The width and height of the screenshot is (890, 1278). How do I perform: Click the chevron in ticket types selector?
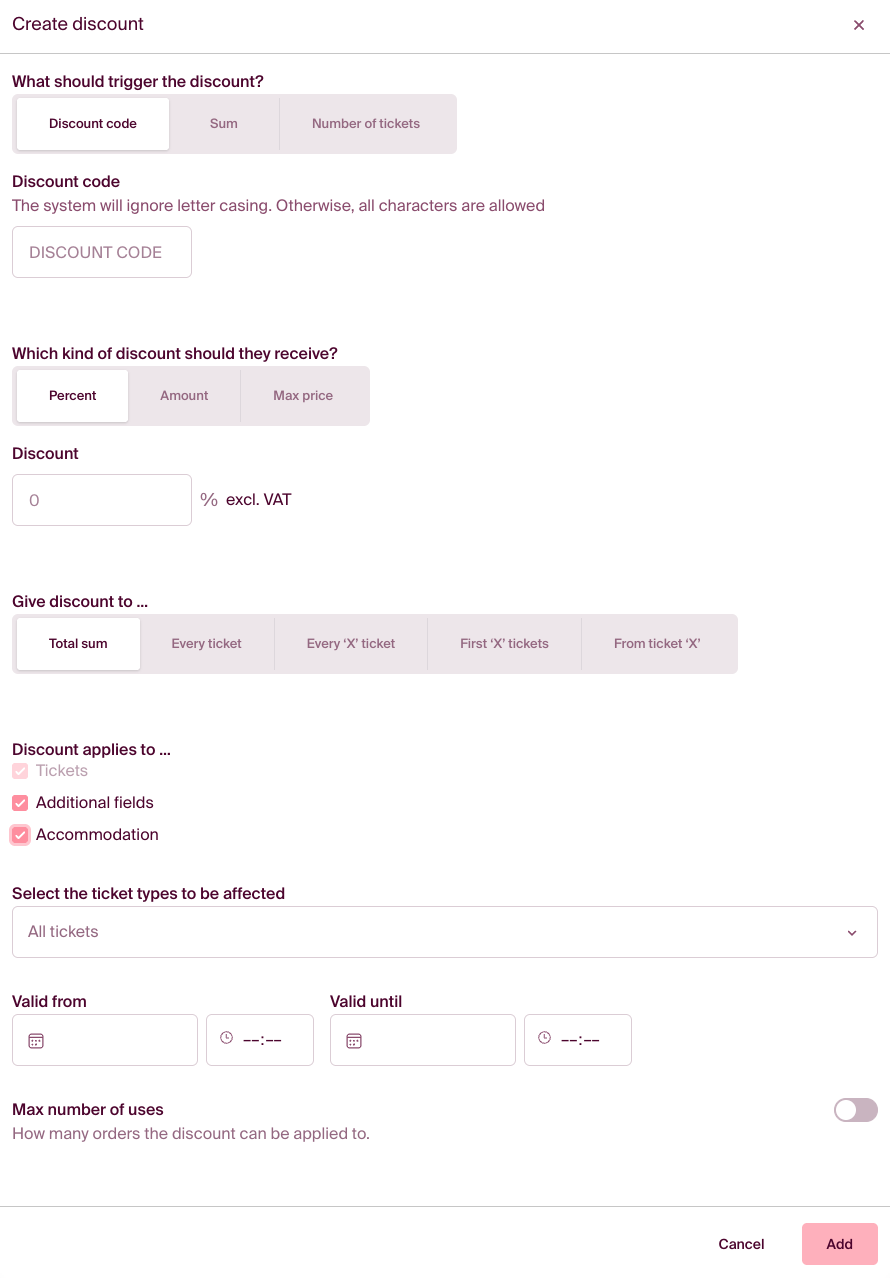click(852, 933)
